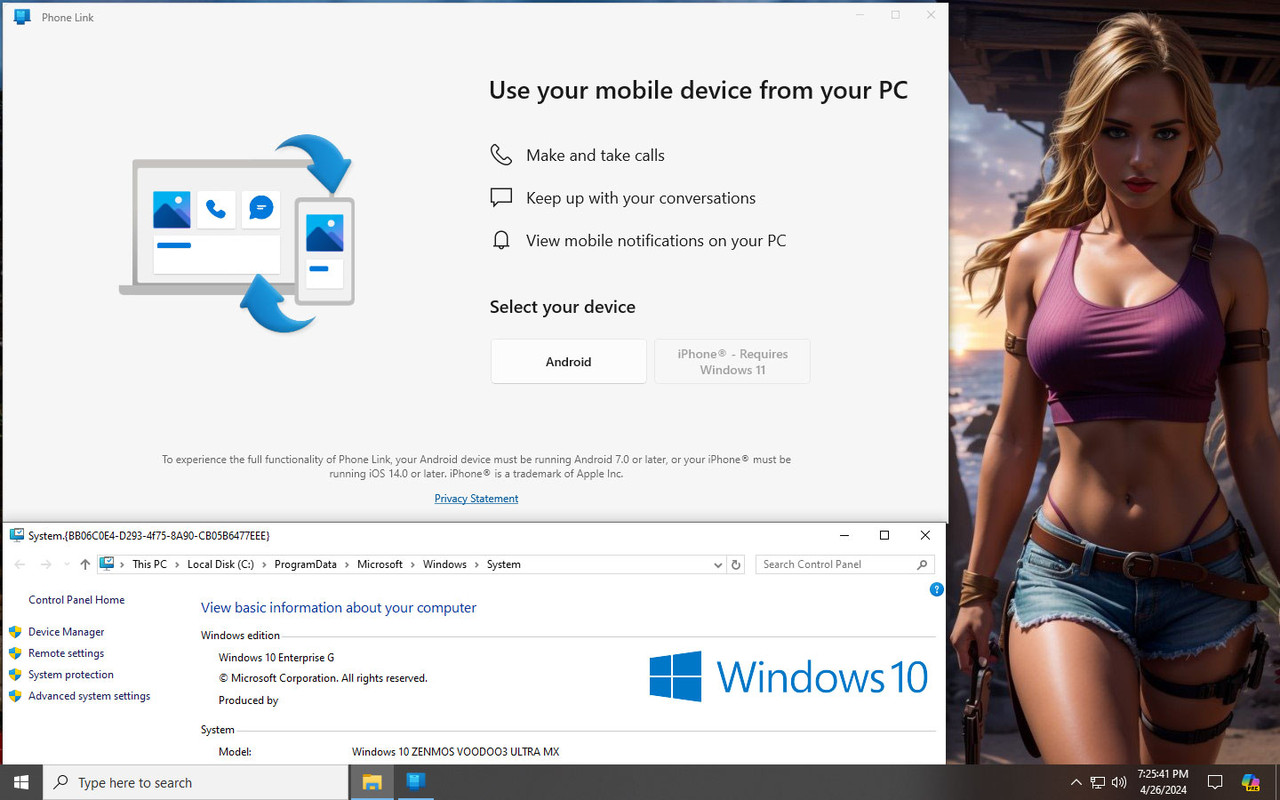Click the shield icon next to System protection
Screen dimensions: 1280x800
(15, 675)
